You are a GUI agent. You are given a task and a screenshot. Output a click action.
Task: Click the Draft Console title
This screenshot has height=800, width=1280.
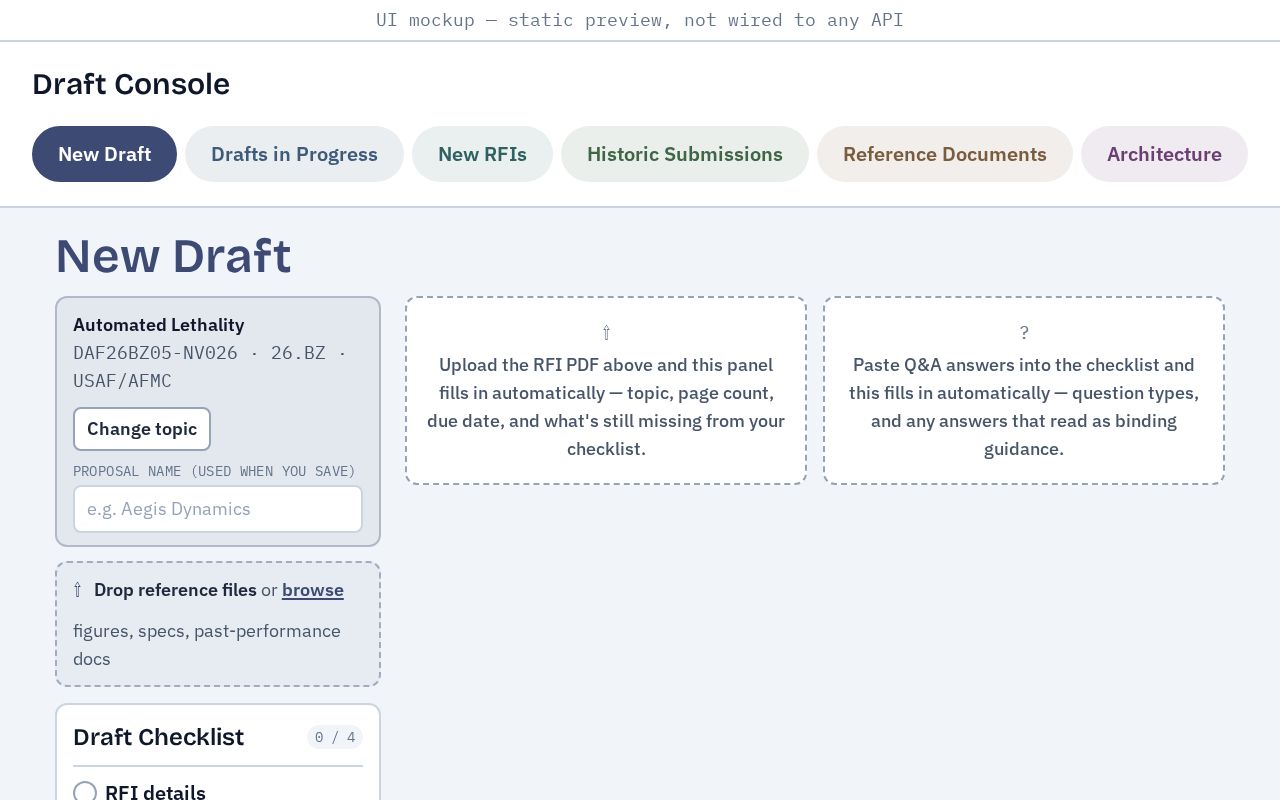coord(131,84)
